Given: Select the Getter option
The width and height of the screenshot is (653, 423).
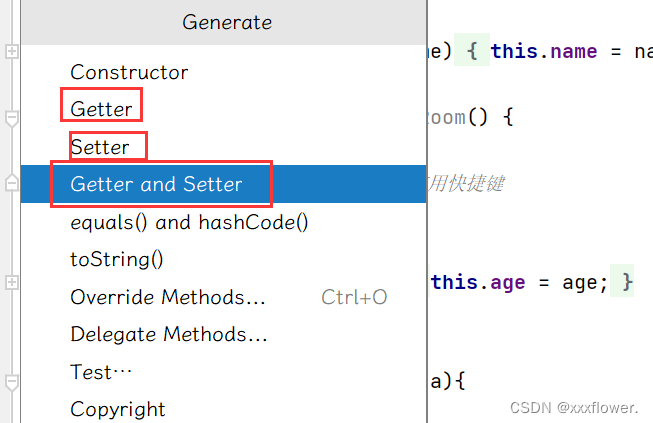Looking at the screenshot, I should coord(101,109).
